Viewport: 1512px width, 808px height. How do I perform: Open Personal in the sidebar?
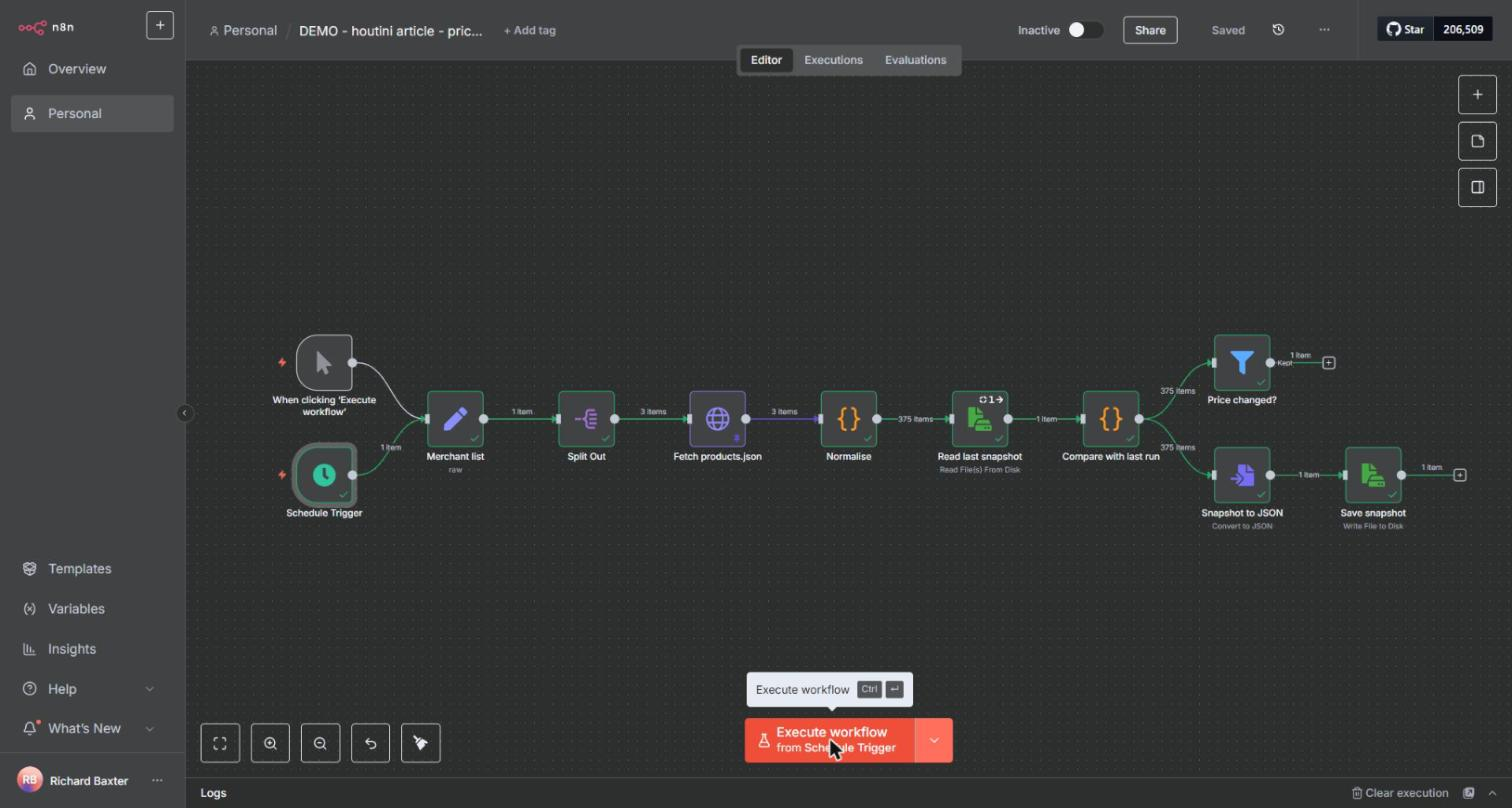[92, 114]
